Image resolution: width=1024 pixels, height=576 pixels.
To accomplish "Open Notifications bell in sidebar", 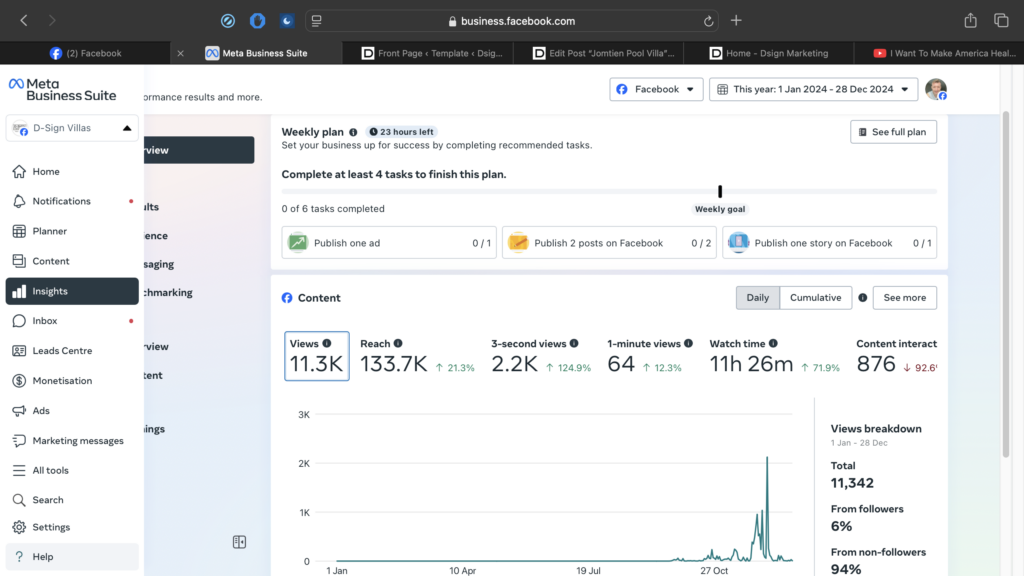I will coord(72,201).
